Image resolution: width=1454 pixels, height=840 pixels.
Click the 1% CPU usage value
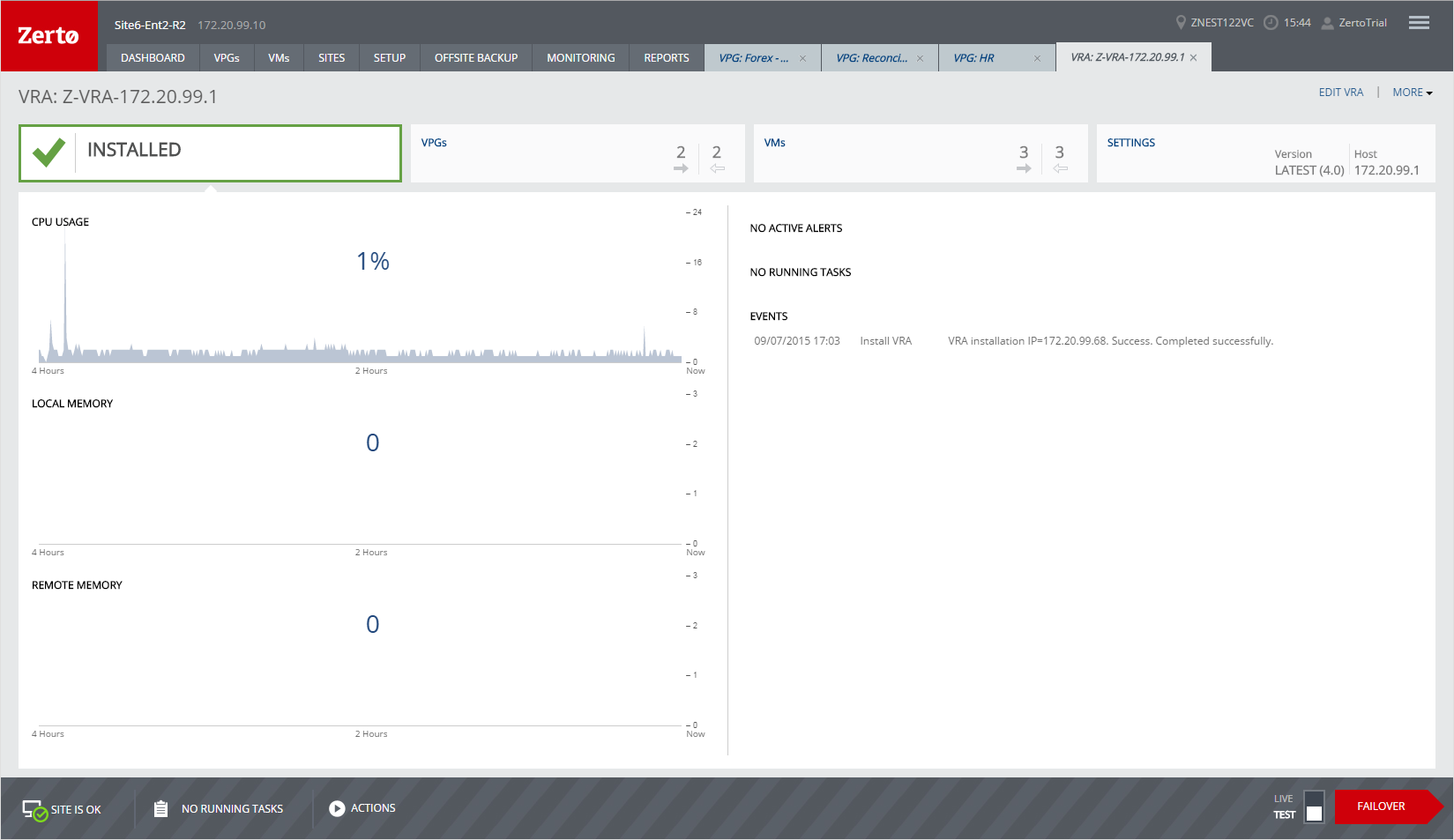[373, 262]
